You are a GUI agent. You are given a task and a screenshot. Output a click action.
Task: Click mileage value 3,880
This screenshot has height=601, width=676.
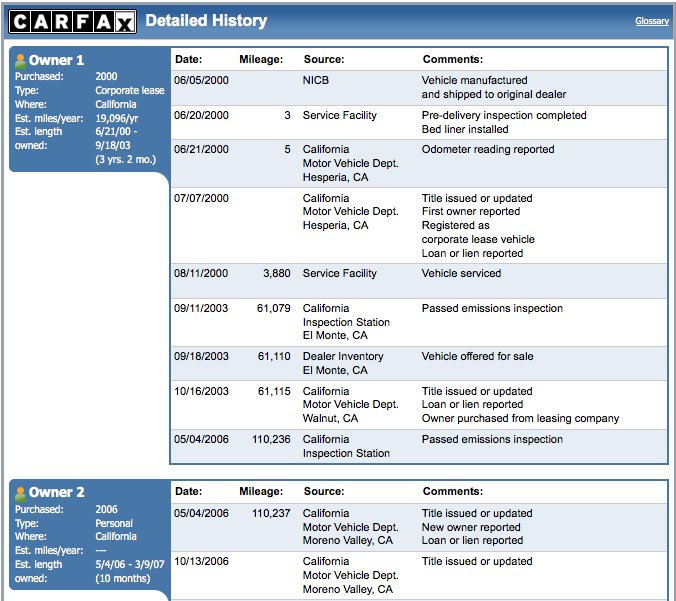click(x=277, y=273)
